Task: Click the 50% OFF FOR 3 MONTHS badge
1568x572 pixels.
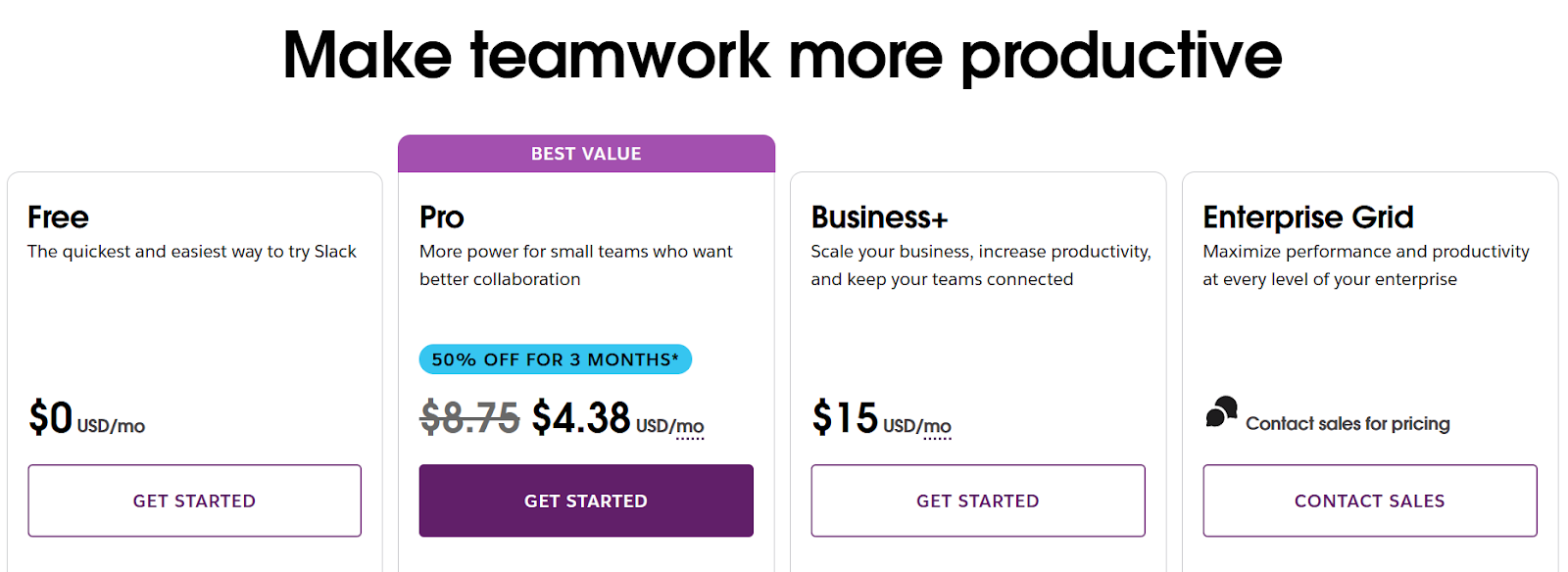Action: pos(555,358)
